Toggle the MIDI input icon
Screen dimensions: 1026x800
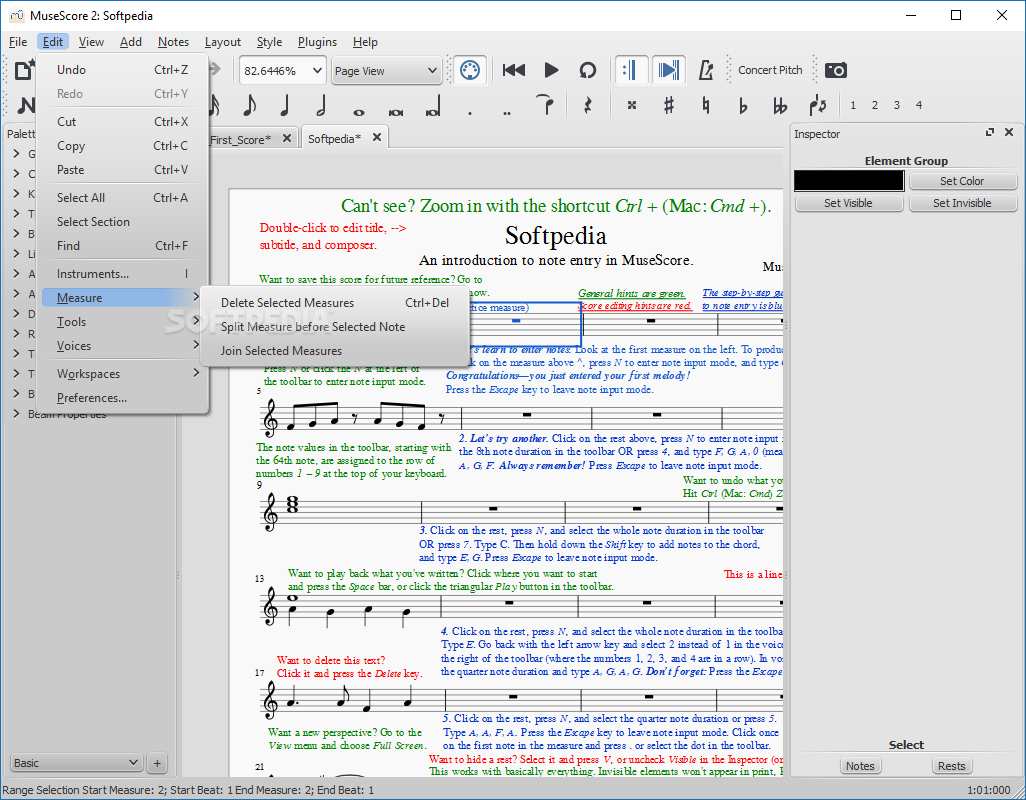[x=470, y=70]
